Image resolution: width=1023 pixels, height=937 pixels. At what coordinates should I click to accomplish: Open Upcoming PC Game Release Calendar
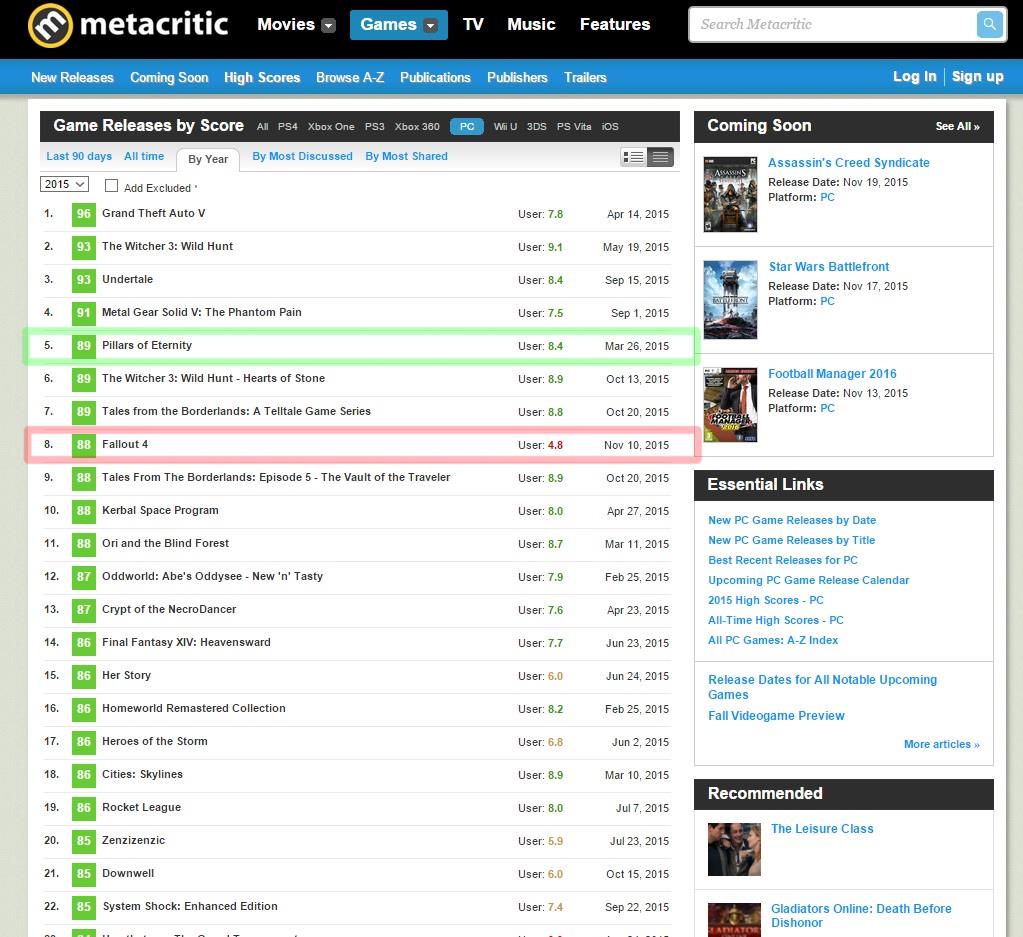click(808, 580)
